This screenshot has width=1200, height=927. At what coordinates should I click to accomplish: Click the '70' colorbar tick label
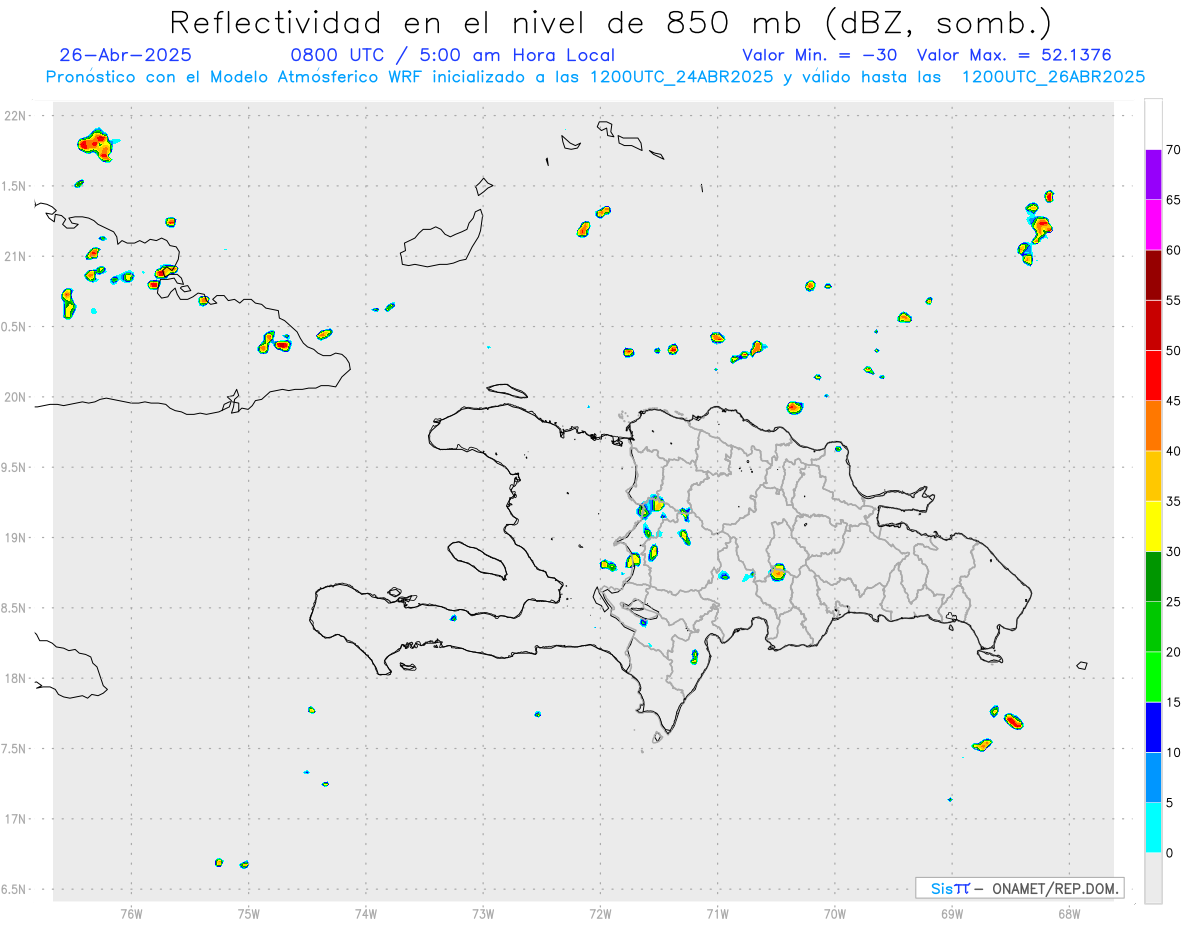(1174, 149)
